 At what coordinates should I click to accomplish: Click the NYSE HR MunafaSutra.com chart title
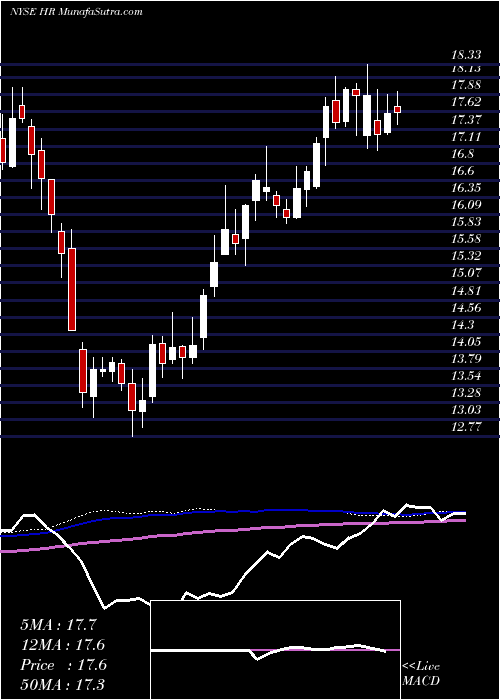(76, 11)
